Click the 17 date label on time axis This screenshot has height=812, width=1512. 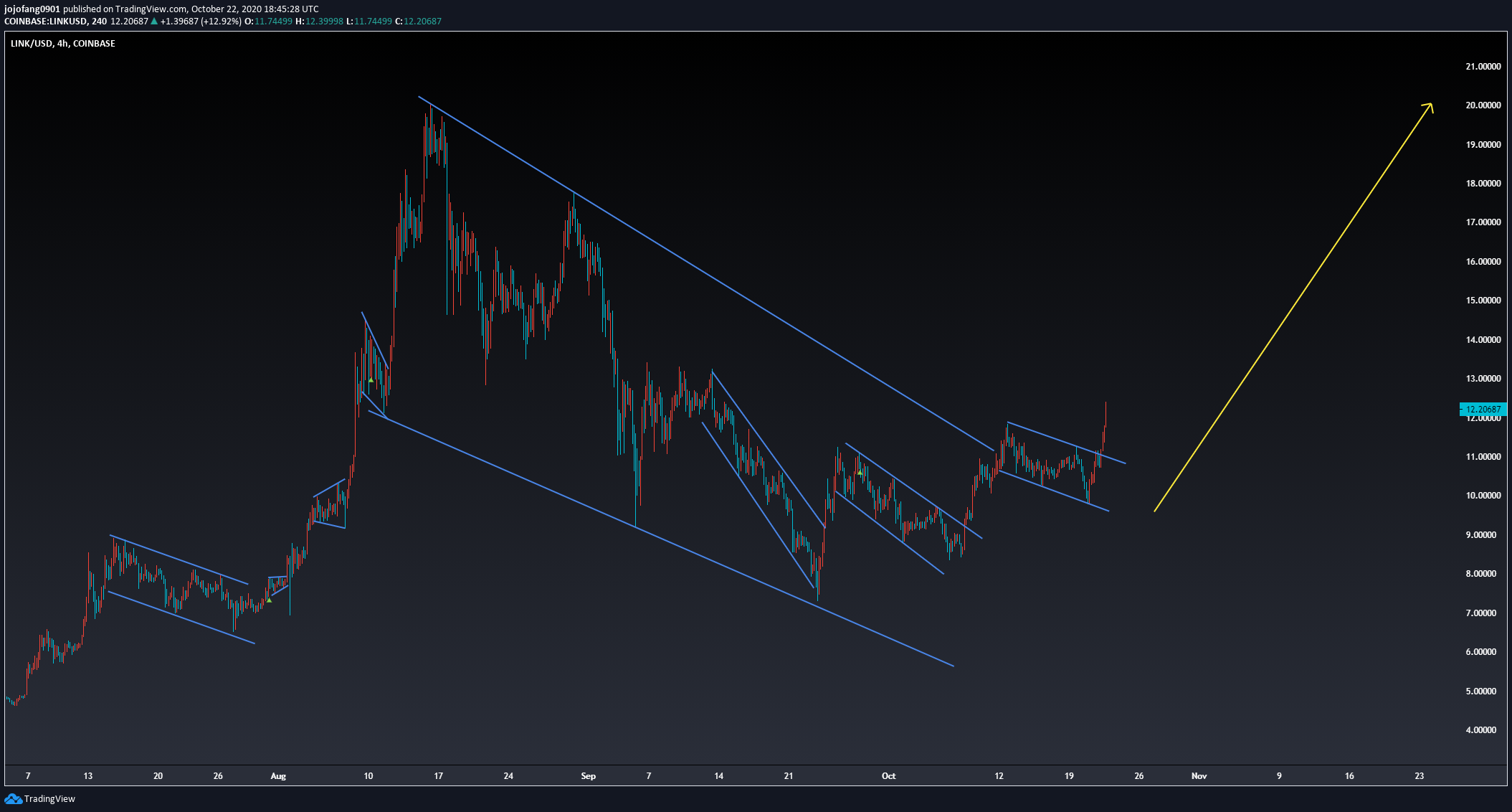tap(439, 776)
